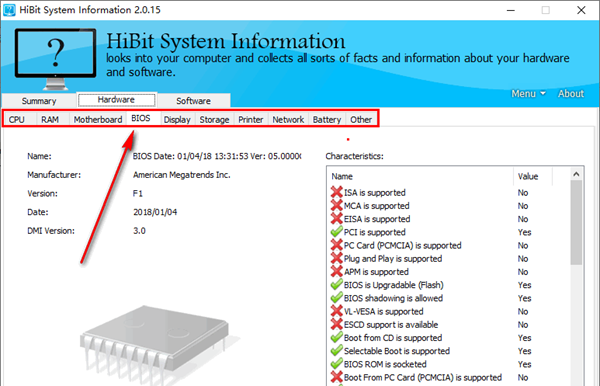Click the monitor question mark logo

pos(55,59)
